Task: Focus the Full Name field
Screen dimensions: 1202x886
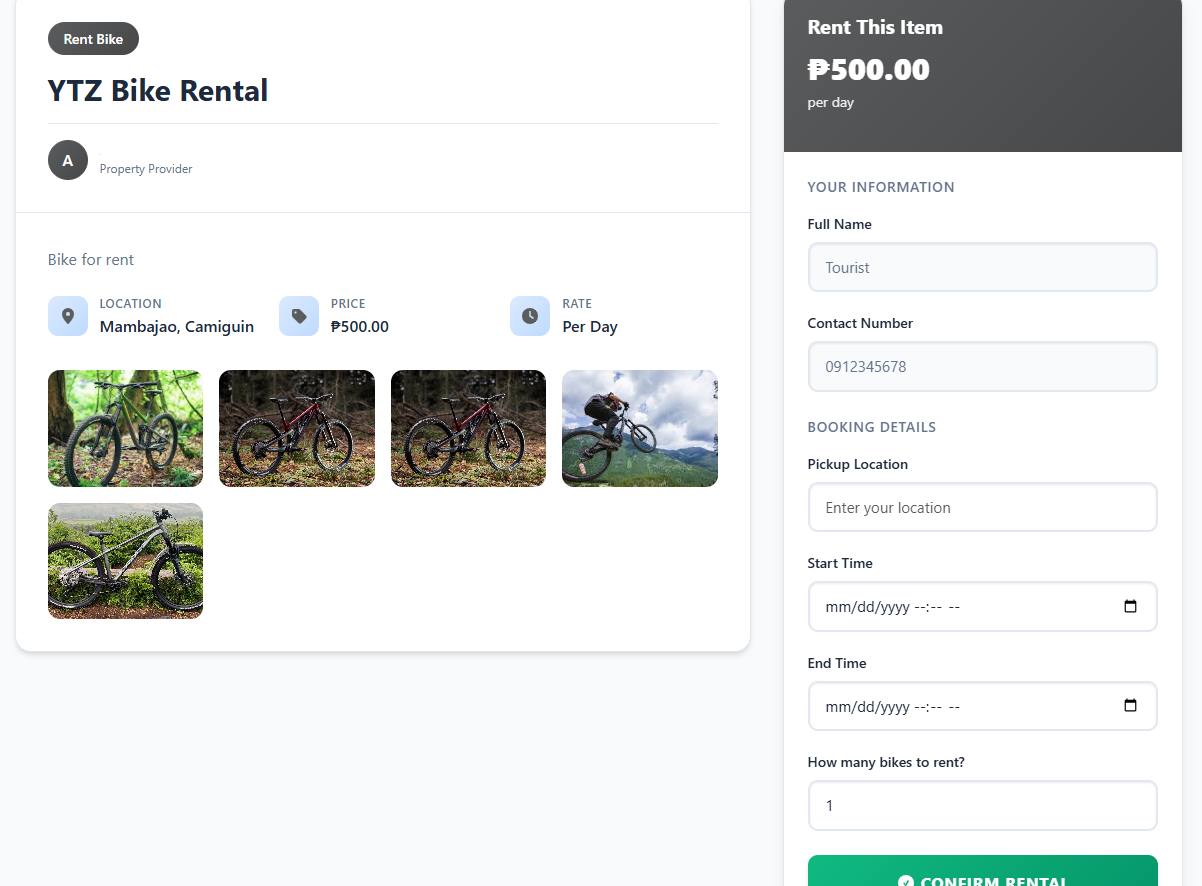Action: [982, 268]
